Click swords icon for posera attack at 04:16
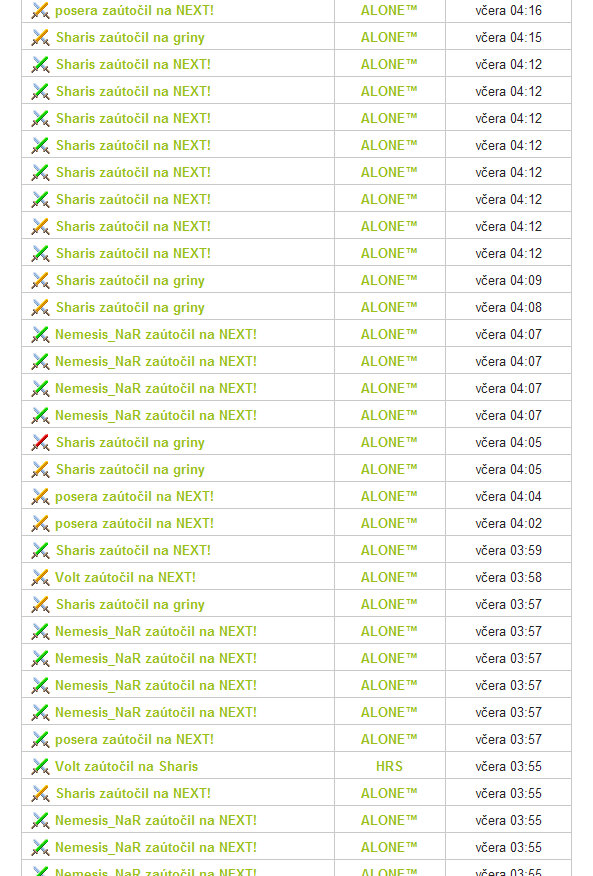Screen dimensions: 593x876 [40, 11]
